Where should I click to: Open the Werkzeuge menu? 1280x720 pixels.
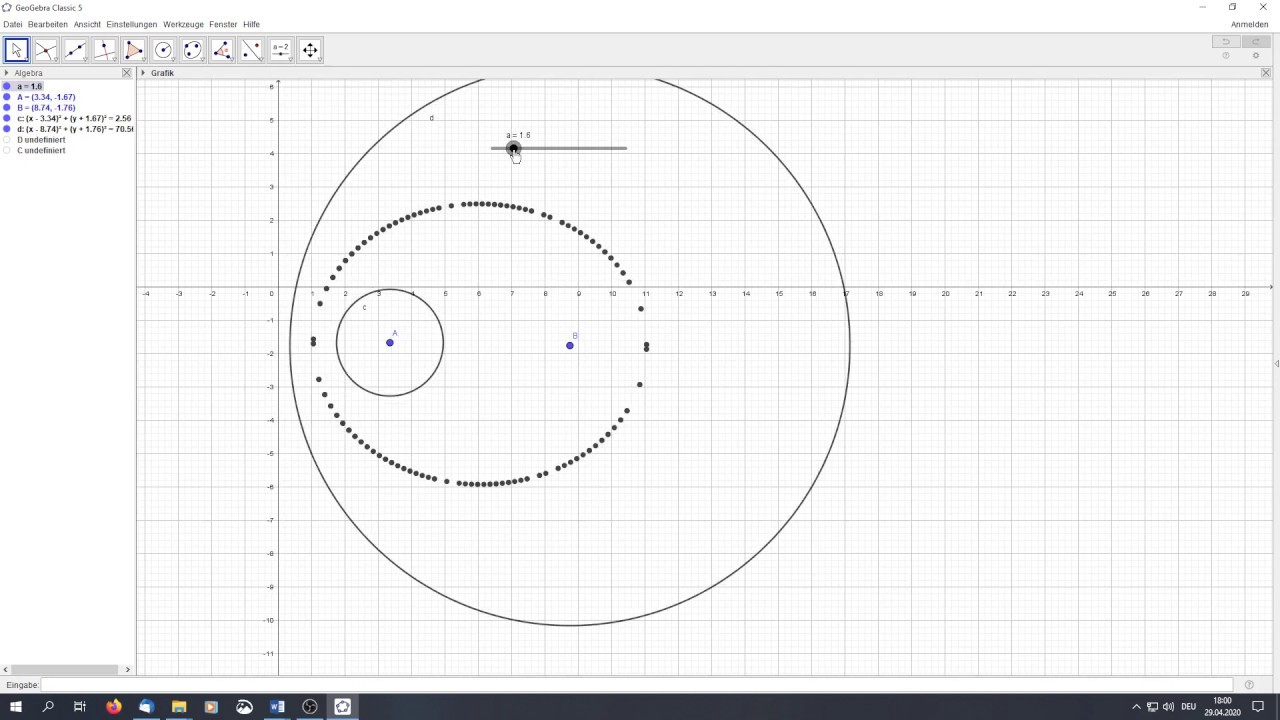coord(184,24)
